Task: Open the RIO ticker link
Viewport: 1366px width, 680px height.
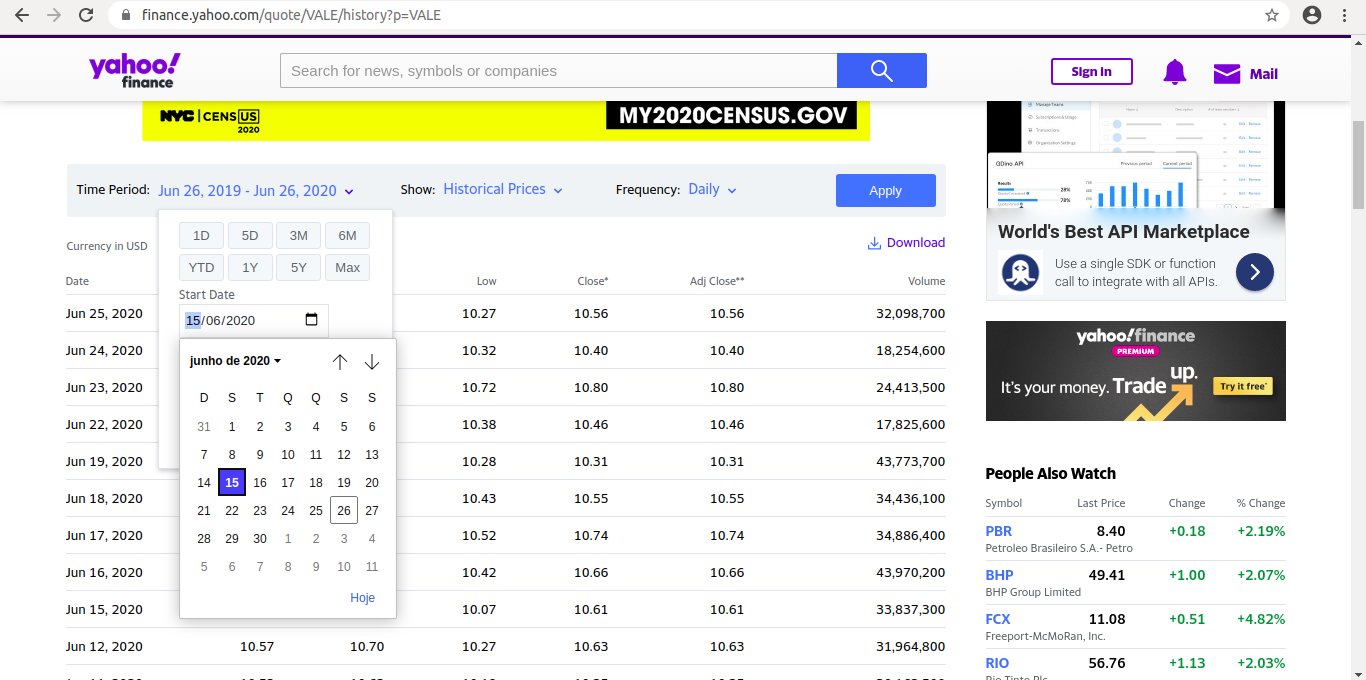Action: tap(997, 663)
